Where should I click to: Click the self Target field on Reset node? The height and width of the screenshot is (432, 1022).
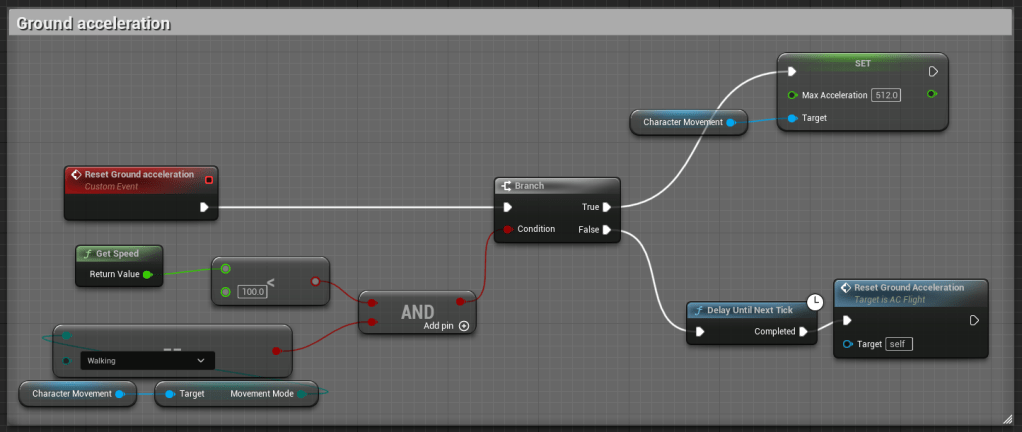point(898,344)
